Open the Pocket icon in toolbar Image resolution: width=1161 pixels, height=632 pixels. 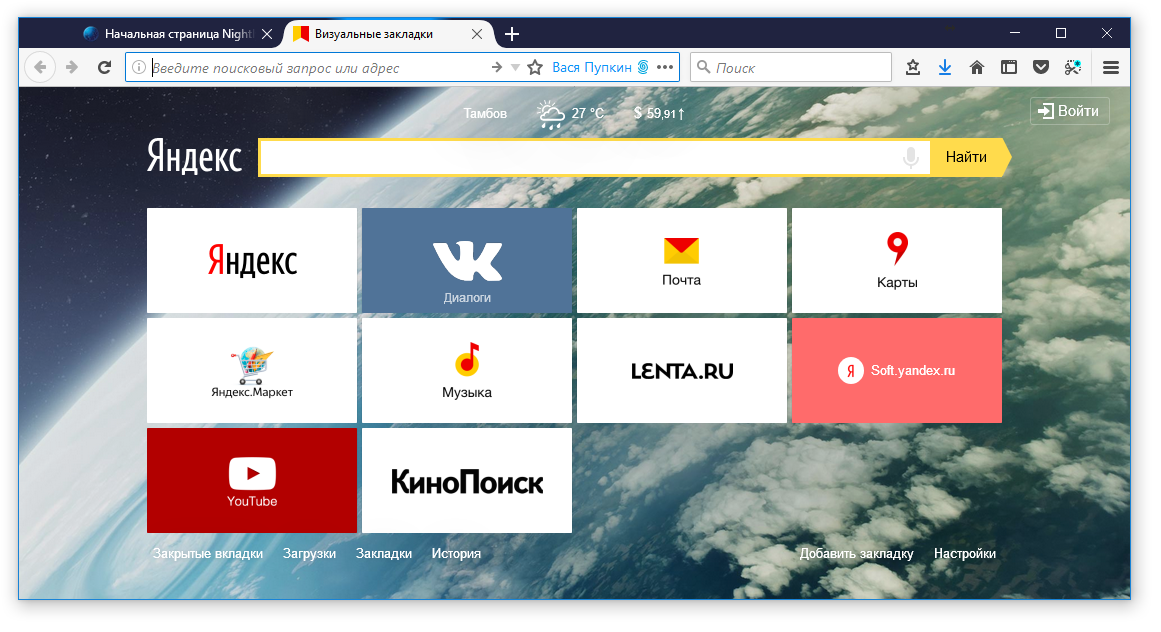point(1041,68)
